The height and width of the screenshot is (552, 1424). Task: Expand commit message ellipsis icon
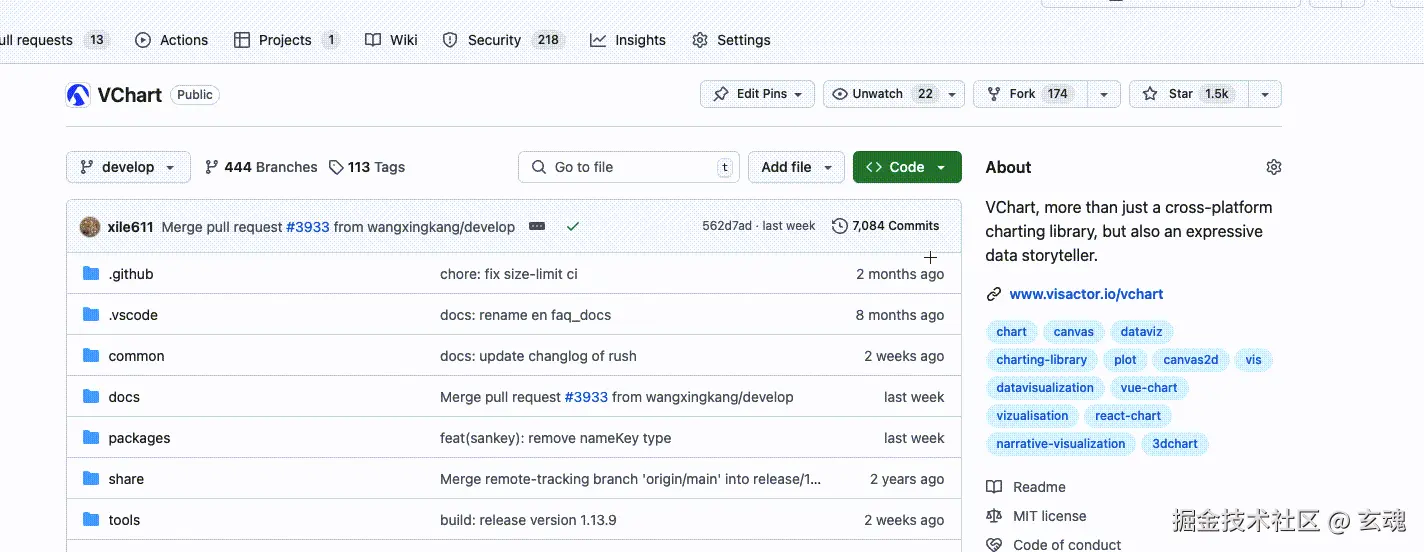tap(537, 227)
